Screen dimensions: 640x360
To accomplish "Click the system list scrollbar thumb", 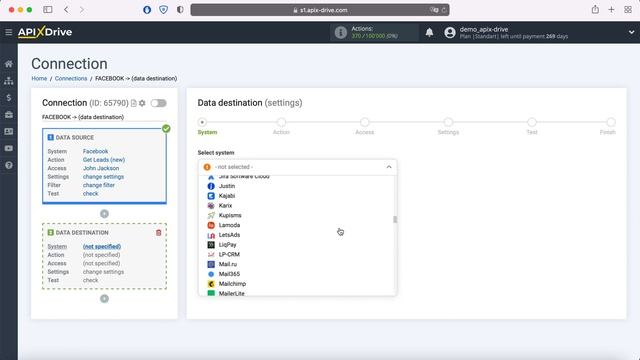I will tap(395, 220).
